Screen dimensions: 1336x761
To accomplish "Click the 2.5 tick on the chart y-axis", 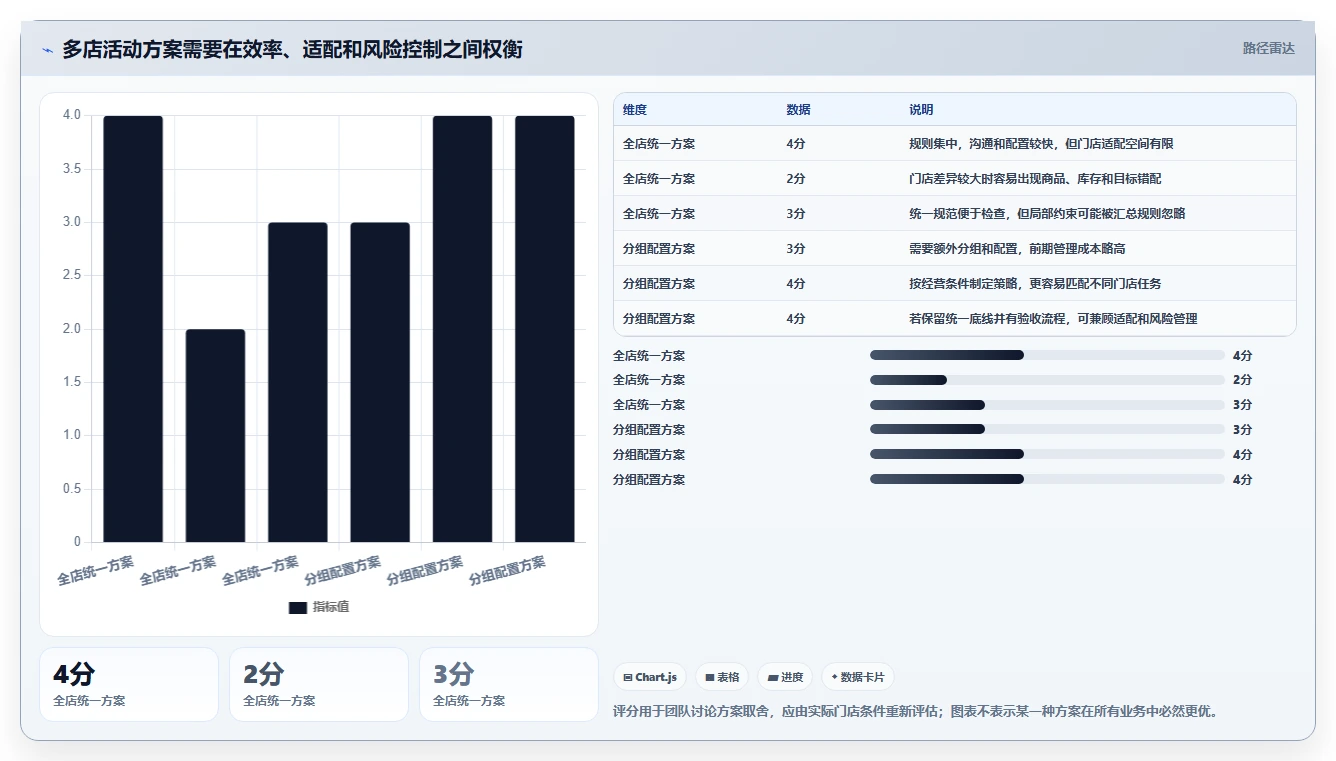I will (x=71, y=275).
